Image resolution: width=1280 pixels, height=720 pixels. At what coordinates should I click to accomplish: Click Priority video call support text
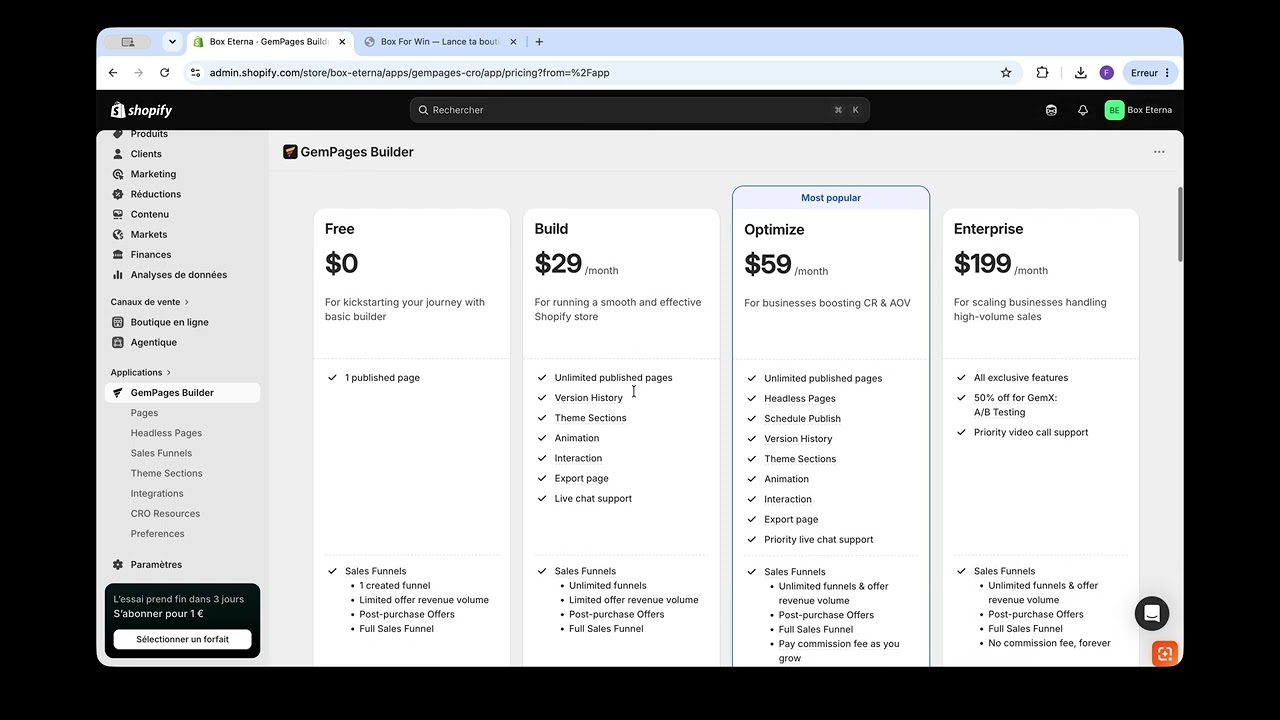click(1031, 433)
